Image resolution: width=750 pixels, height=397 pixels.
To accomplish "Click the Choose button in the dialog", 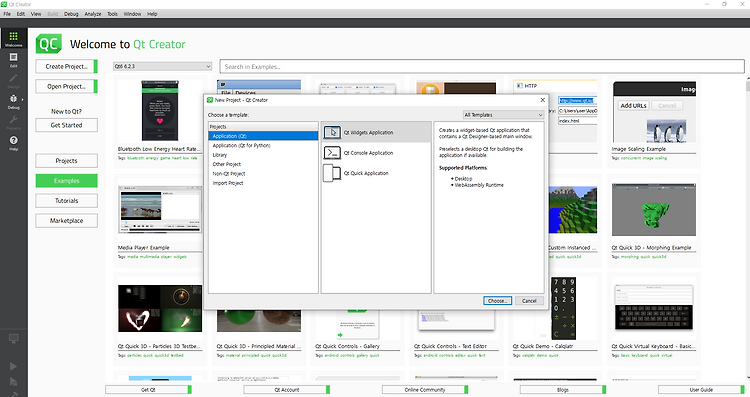I will [497, 301].
